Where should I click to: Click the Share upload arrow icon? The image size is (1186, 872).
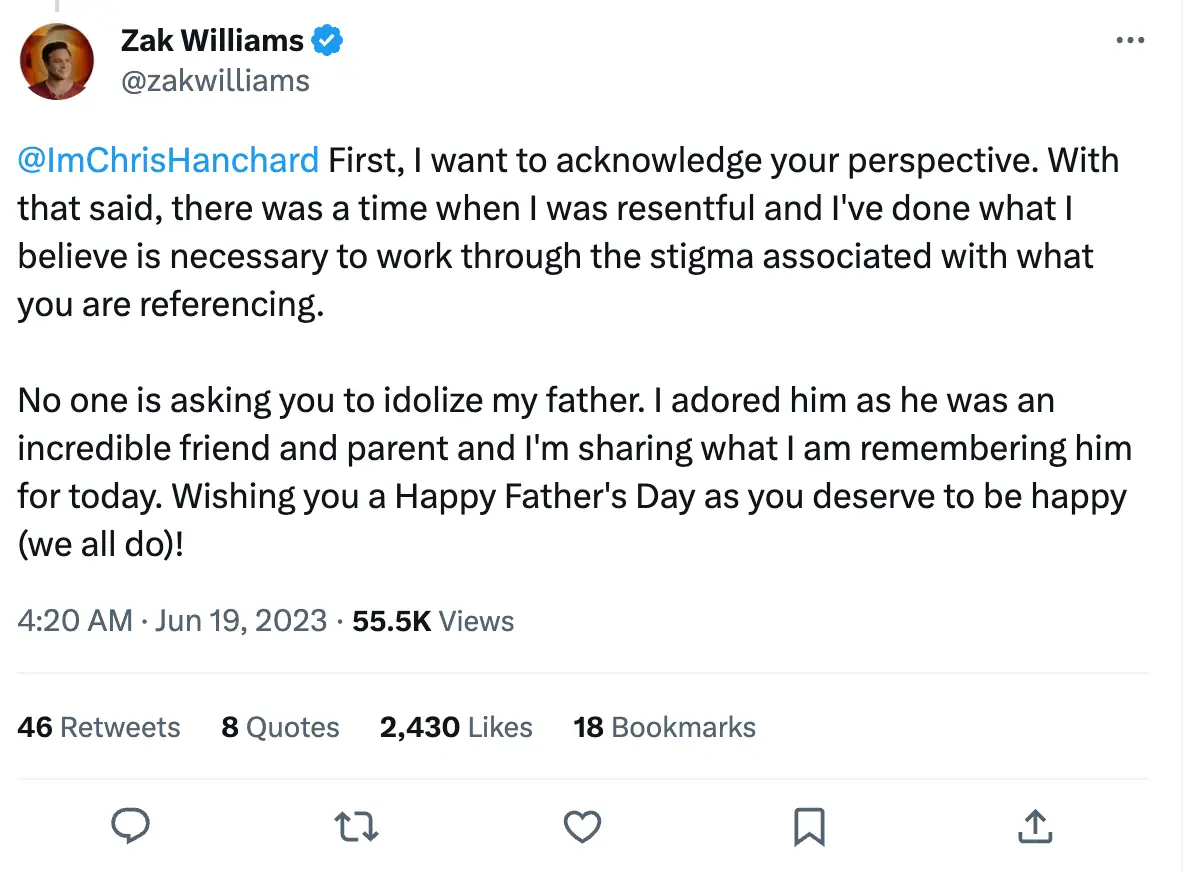(1033, 826)
